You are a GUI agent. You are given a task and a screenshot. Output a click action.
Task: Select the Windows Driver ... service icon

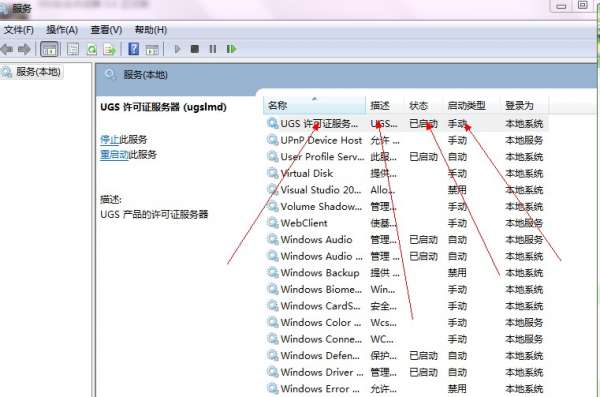tap(272, 372)
